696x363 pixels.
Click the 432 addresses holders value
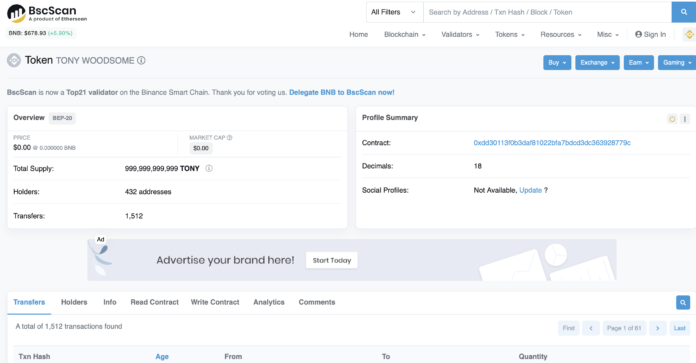(148, 192)
